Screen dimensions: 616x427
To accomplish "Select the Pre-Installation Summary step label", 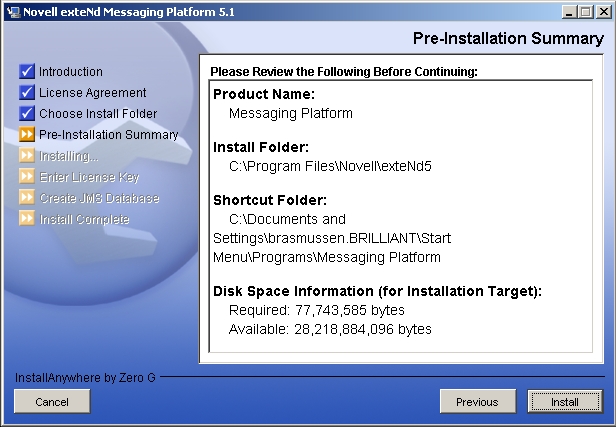I will click(x=109, y=135).
